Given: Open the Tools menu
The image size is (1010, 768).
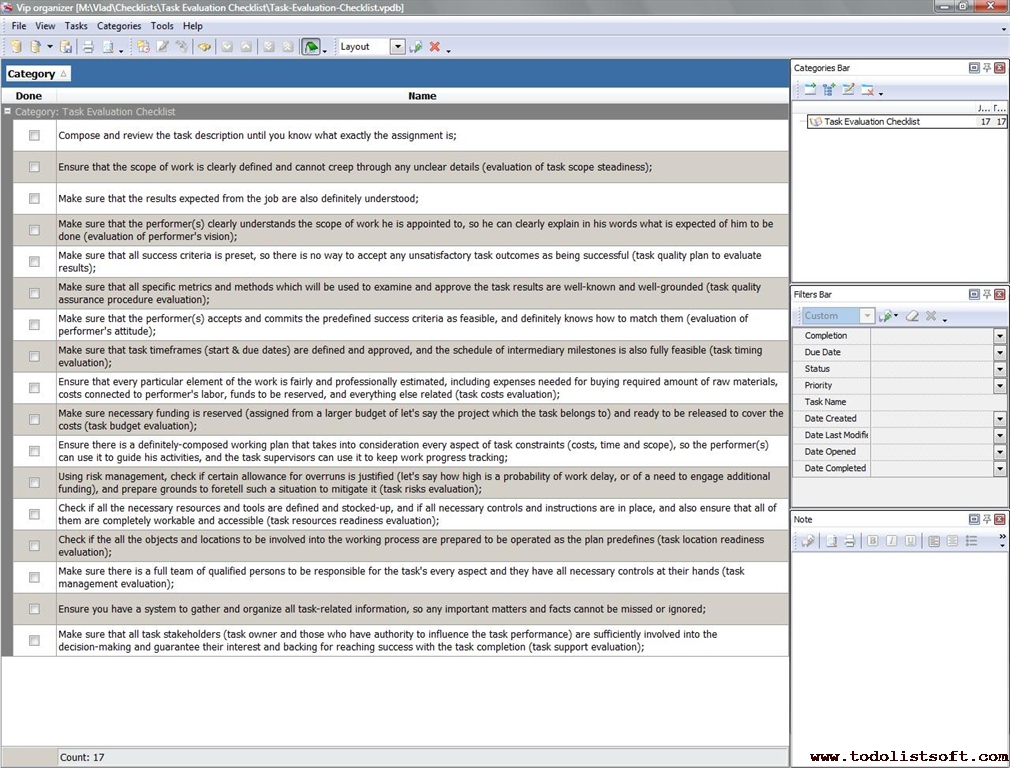Looking at the screenshot, I should tap(161, 26).
